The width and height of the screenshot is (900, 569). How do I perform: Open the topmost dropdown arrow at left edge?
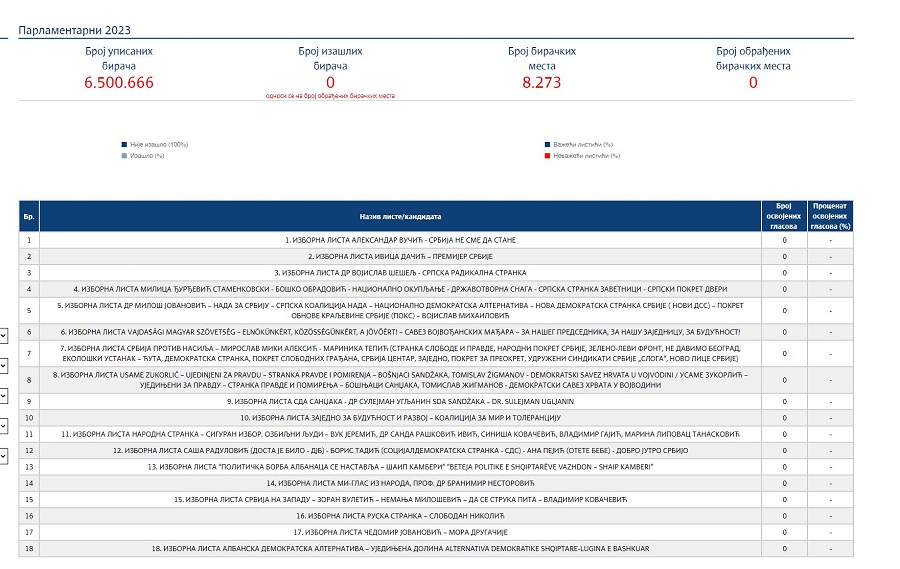click(x=3, y=336)
